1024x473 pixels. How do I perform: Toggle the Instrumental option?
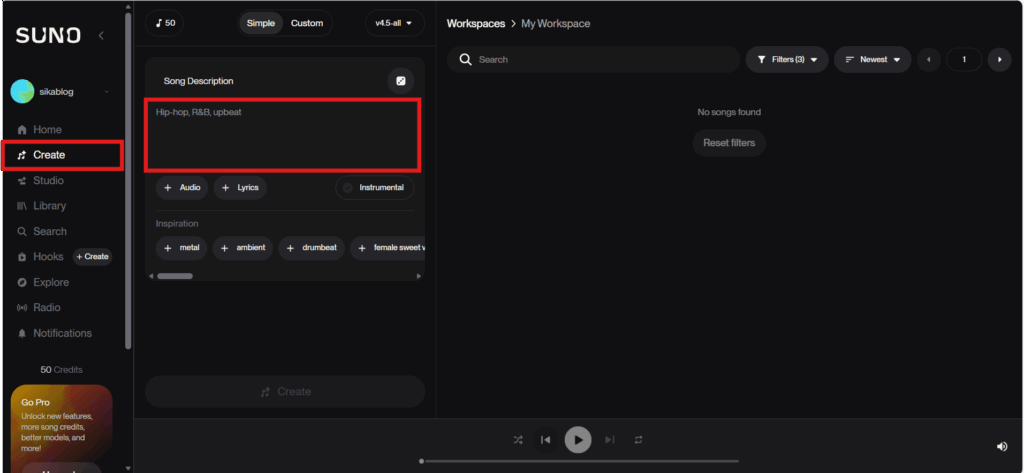coord(375,188)
